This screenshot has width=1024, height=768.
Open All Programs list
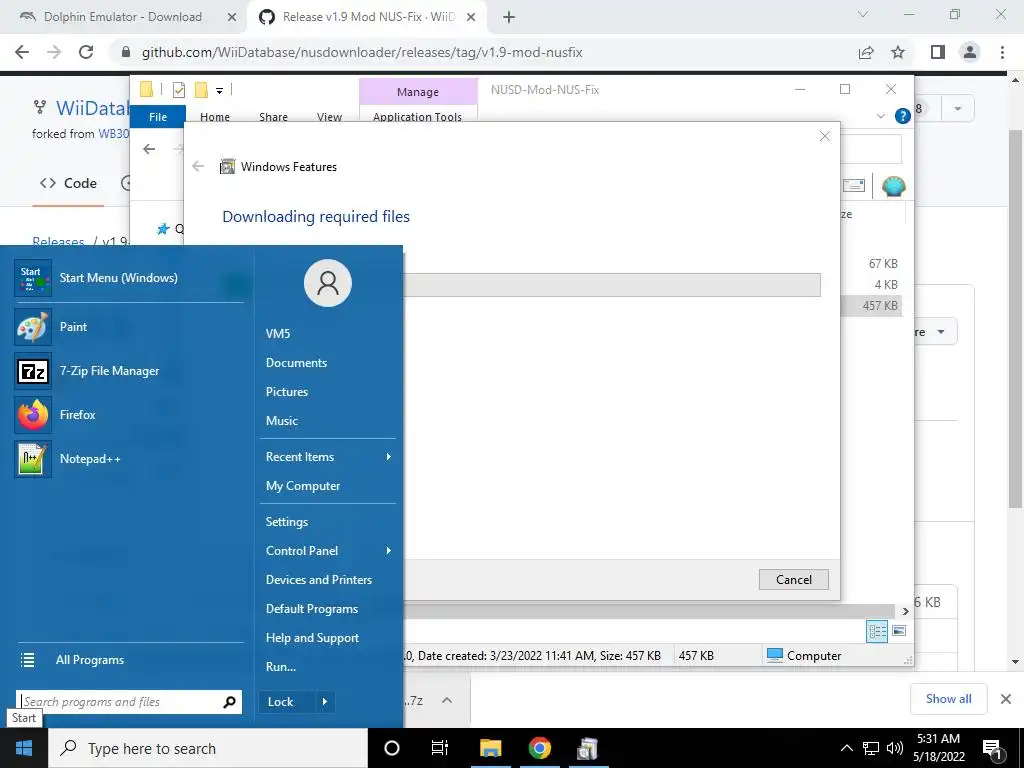click(89, 660)
